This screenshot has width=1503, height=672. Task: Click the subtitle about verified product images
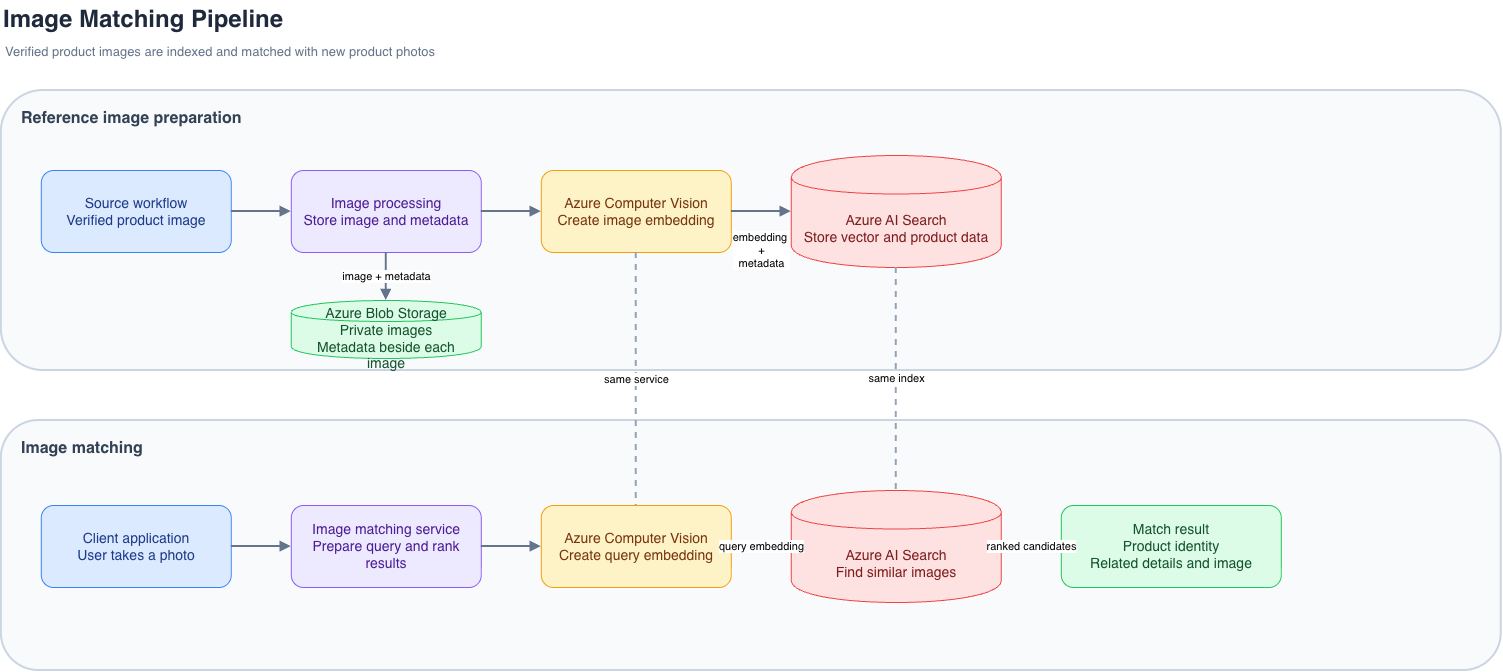tap(220, 51)
